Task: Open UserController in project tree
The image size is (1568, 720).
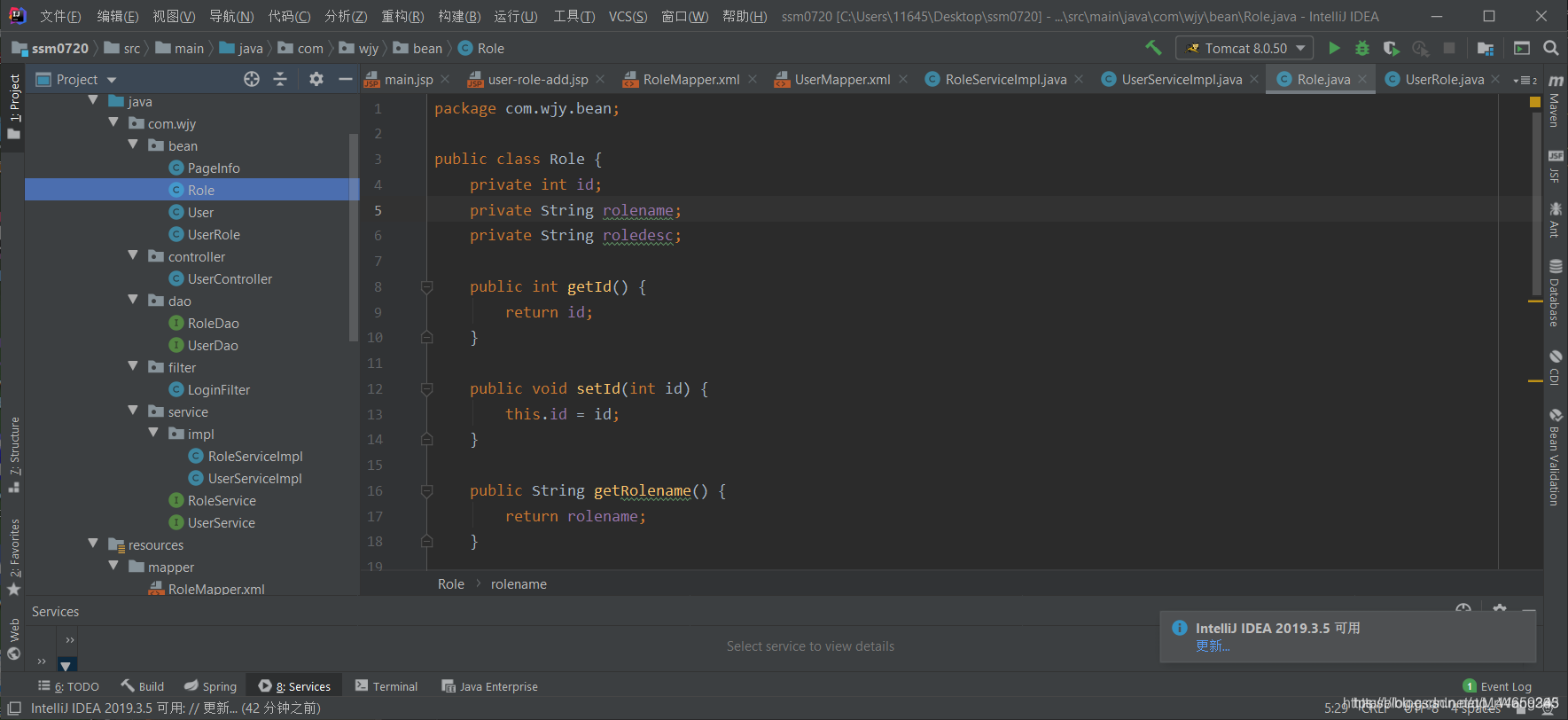Action: tap(230, 278)
